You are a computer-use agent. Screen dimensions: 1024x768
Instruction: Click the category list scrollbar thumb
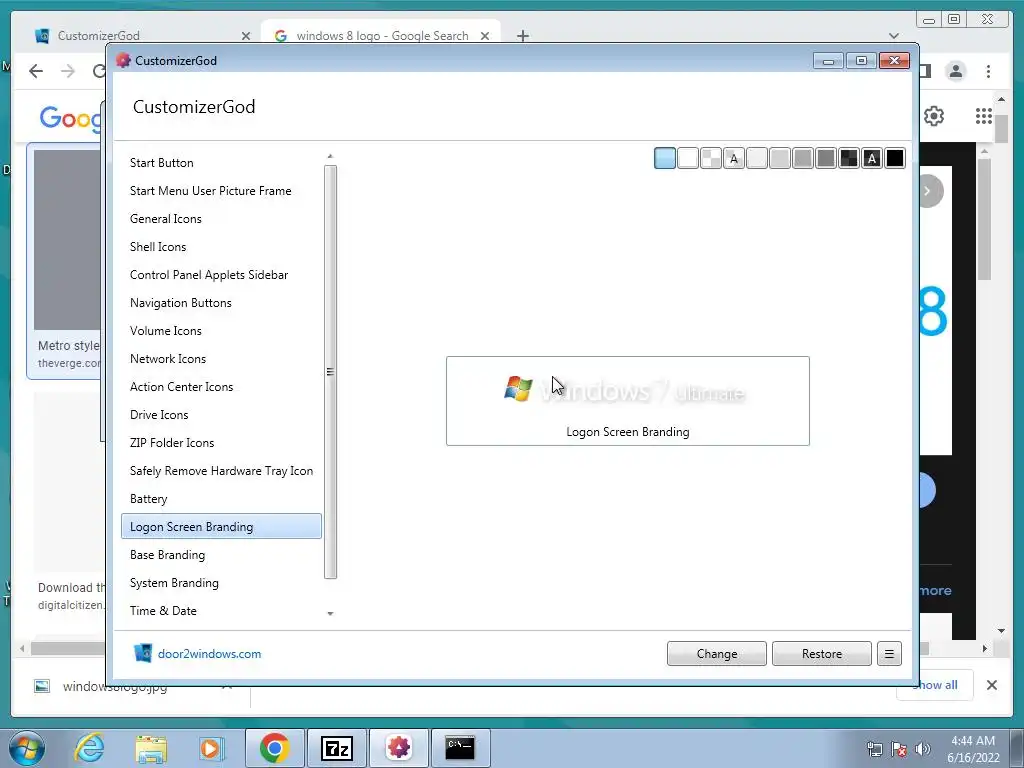point(330,372)
